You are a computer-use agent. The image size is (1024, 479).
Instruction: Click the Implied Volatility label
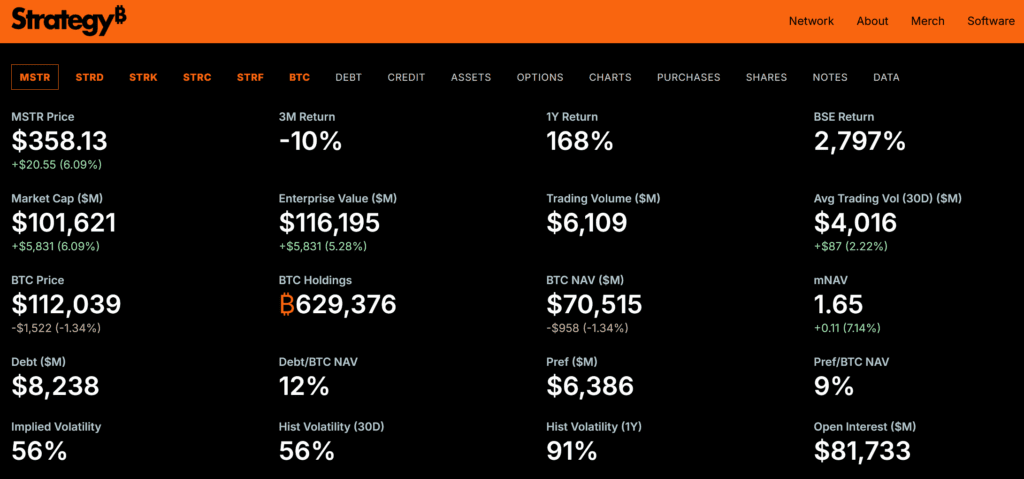tap(56, 427)
